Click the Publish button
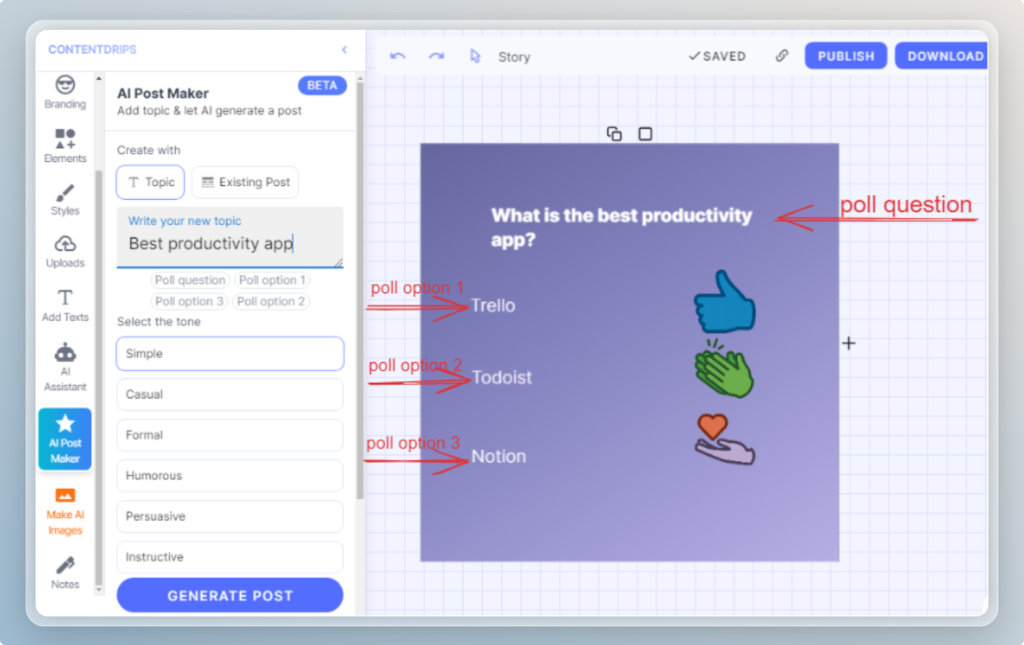1024x645 pixels. [845, 56]
